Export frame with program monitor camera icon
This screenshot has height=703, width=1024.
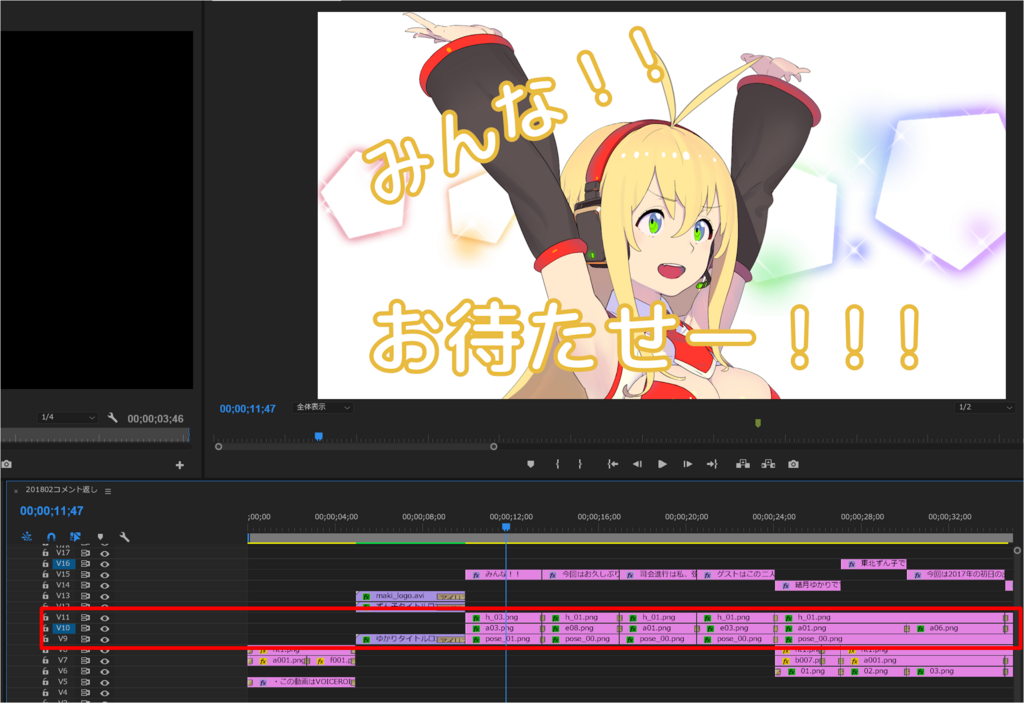click(793, 464)
